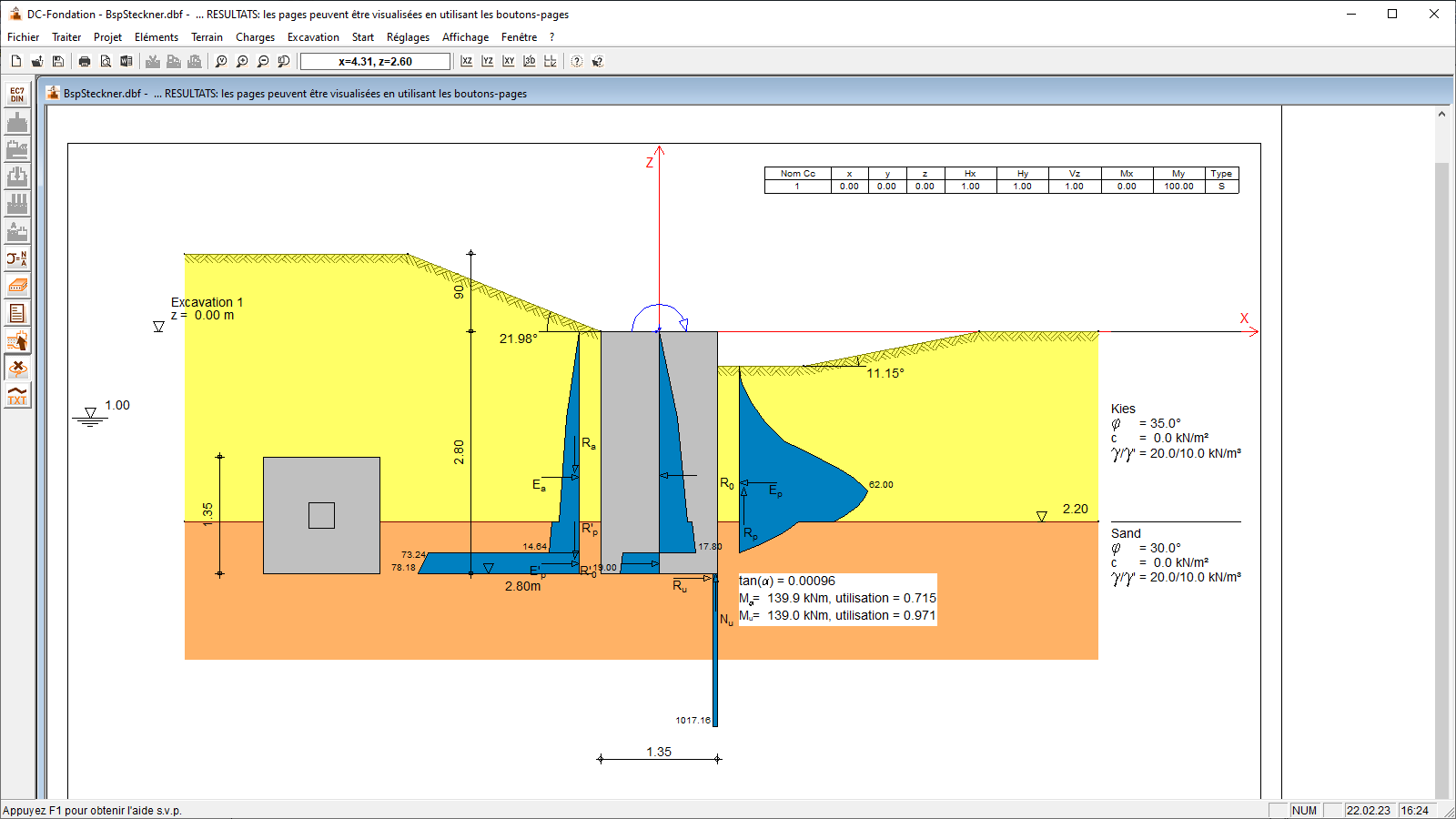Print the results page
This screenshot has height=819, width=1456.
[85, 61]
